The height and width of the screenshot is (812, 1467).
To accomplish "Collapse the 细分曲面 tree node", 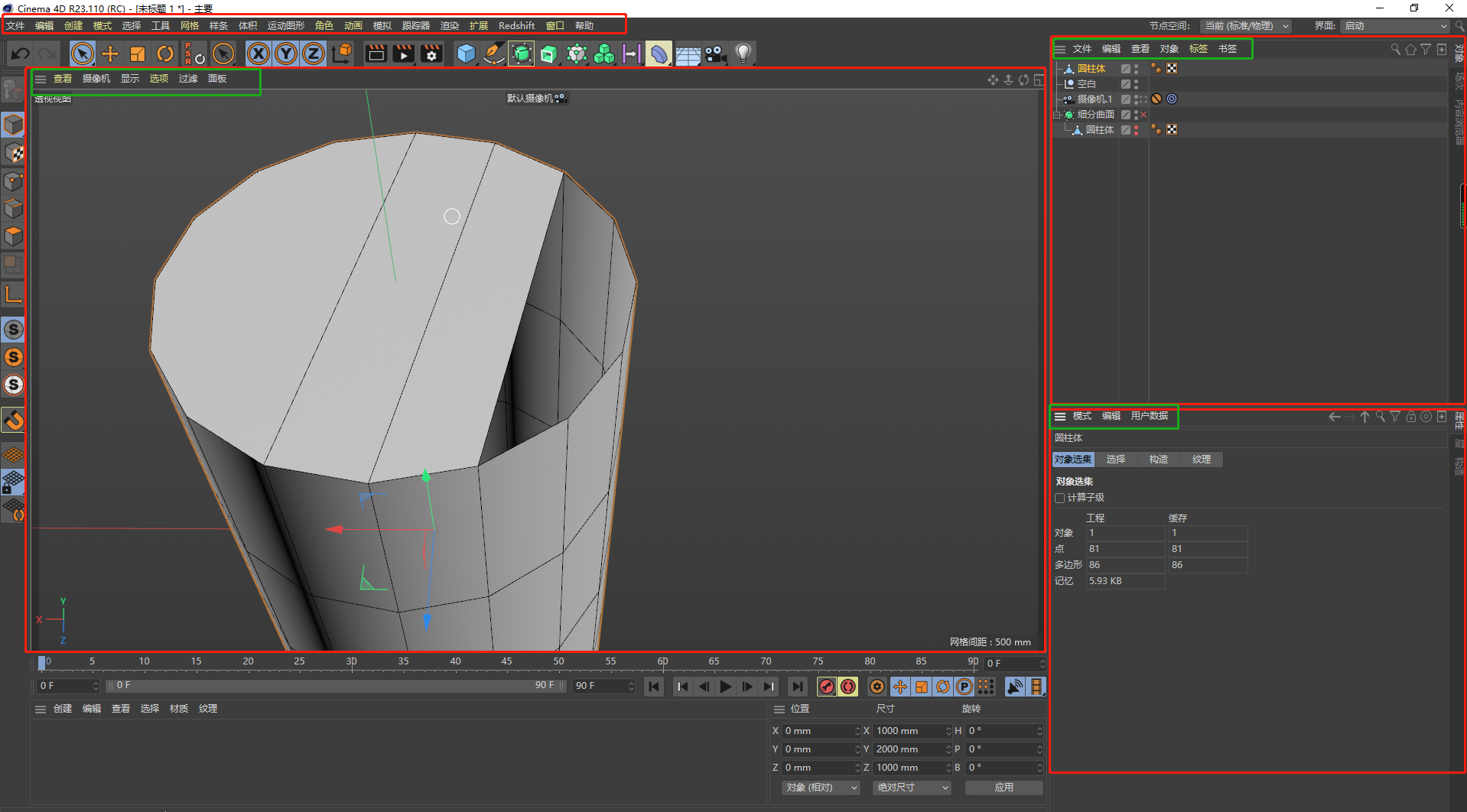I will pos(1057,115).
